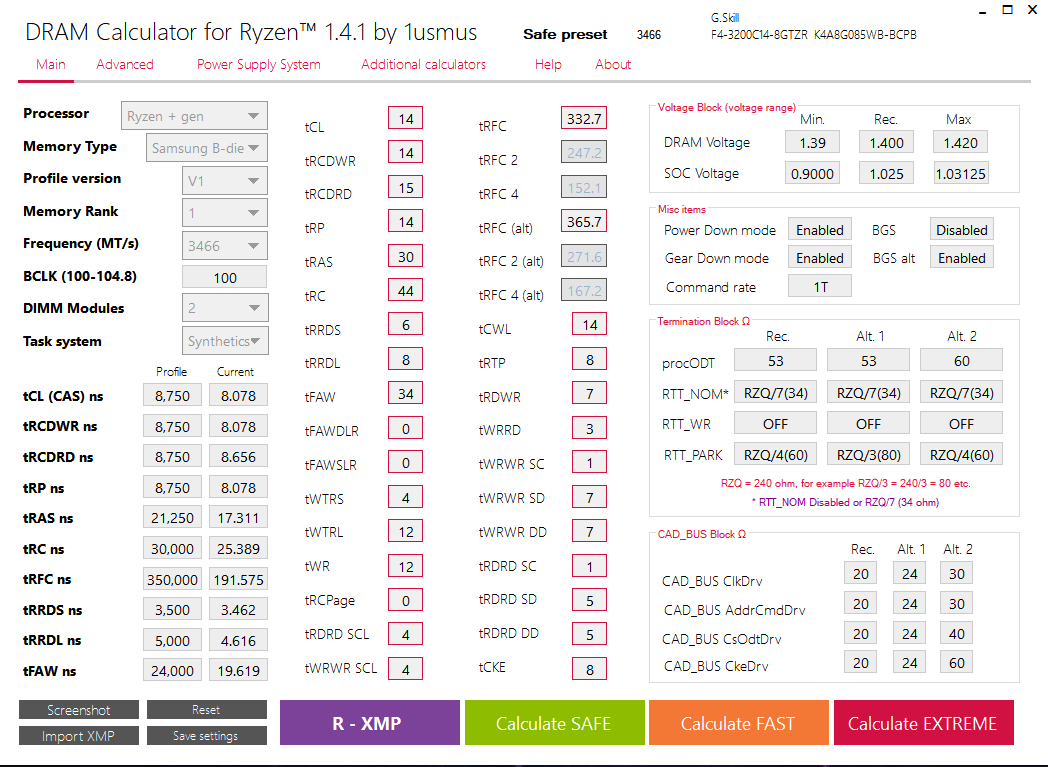Click the tCKE value field
Screen dimensions: 1048x767
(590, 669)
